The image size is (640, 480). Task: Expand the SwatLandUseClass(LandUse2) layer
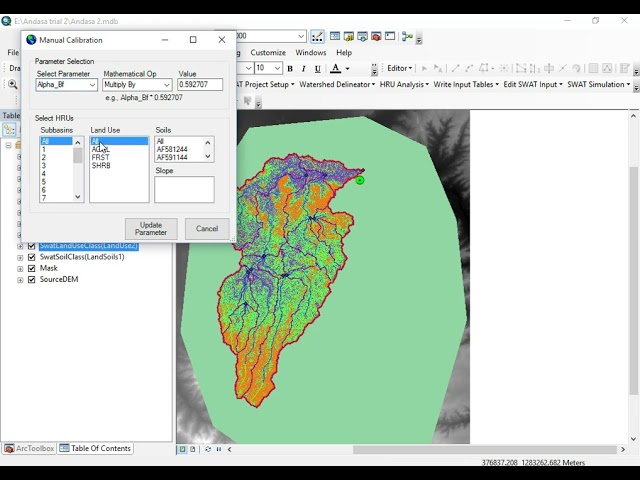(20, 246)
